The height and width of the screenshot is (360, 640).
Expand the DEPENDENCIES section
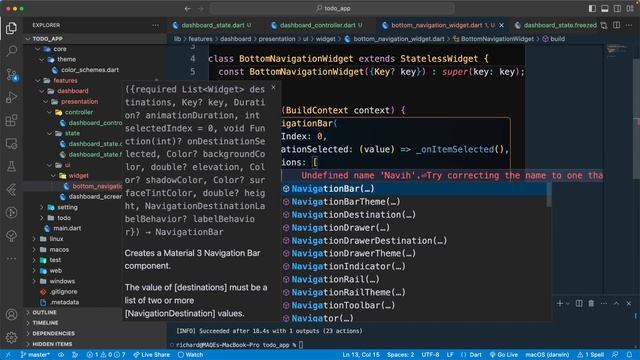tap(53, 333)
